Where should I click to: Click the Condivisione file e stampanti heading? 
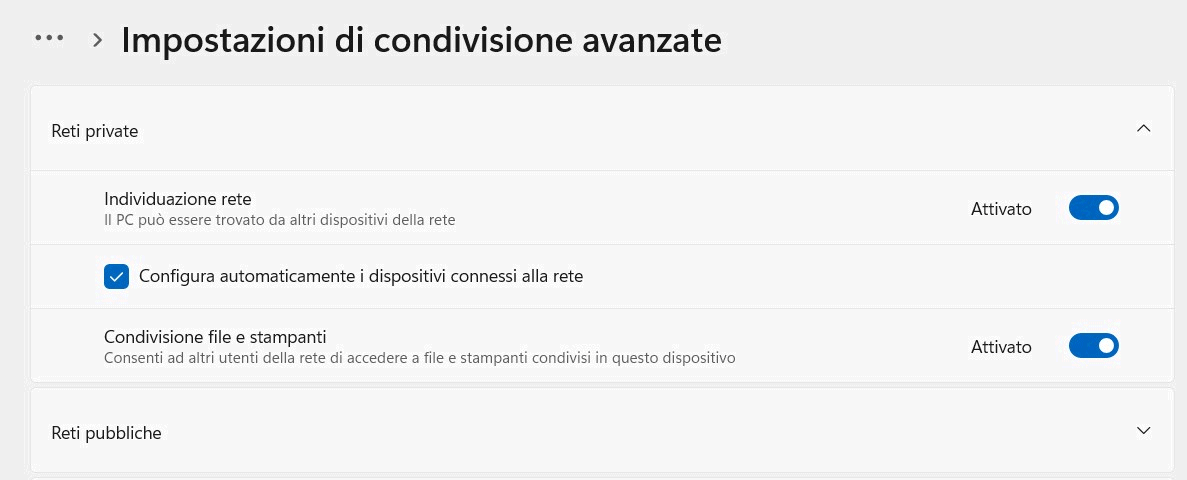[215, 337]
